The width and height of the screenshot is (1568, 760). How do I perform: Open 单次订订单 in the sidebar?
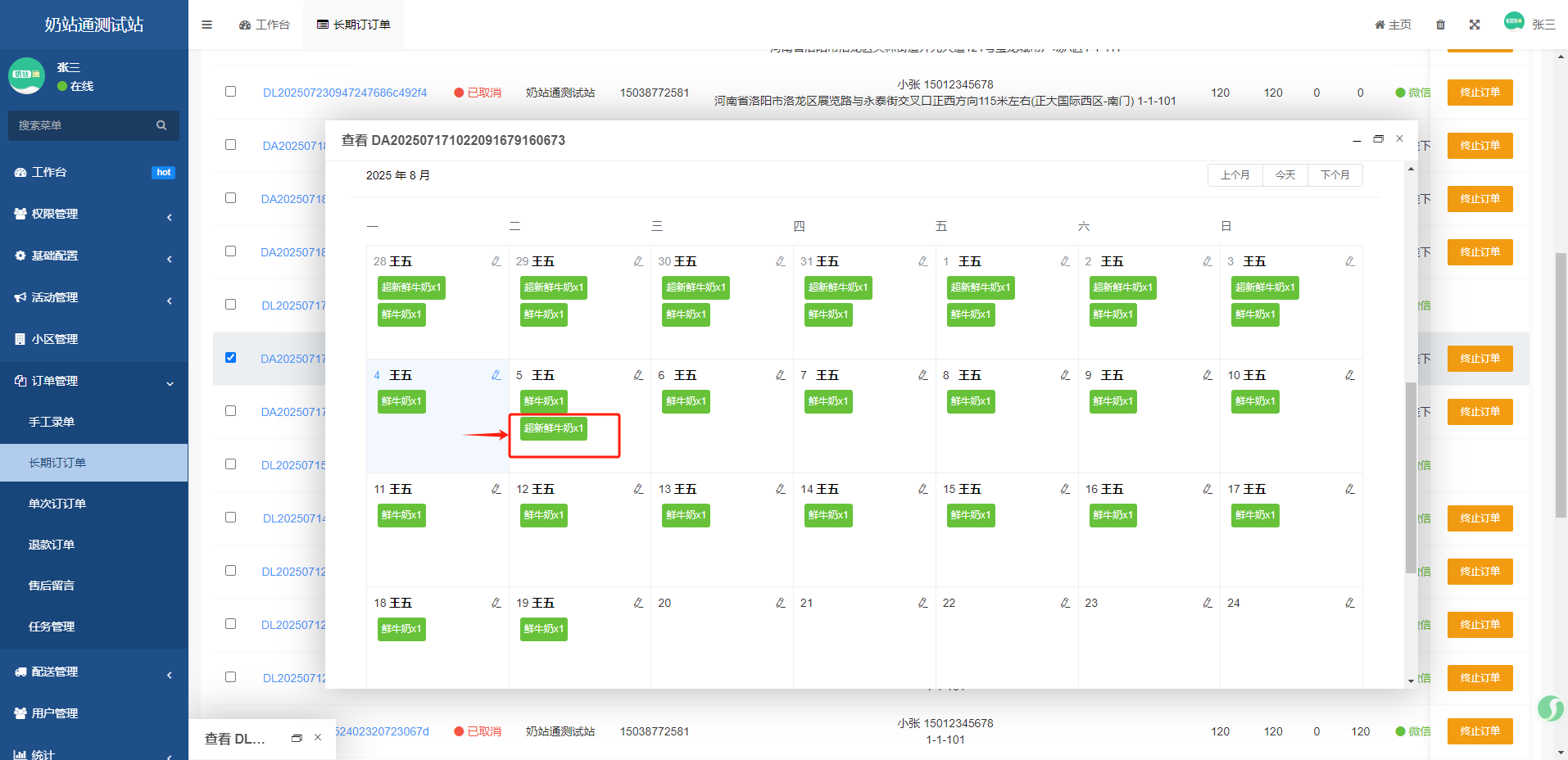coord(57,504)
